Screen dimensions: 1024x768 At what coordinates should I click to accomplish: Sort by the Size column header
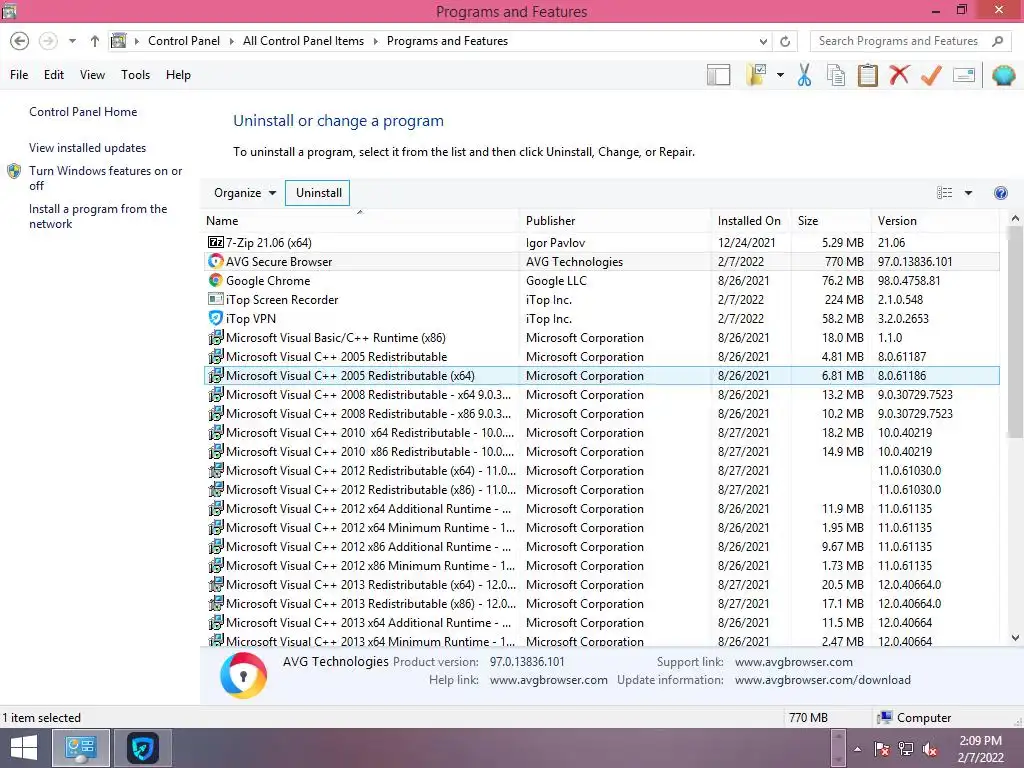coord(831,221)
